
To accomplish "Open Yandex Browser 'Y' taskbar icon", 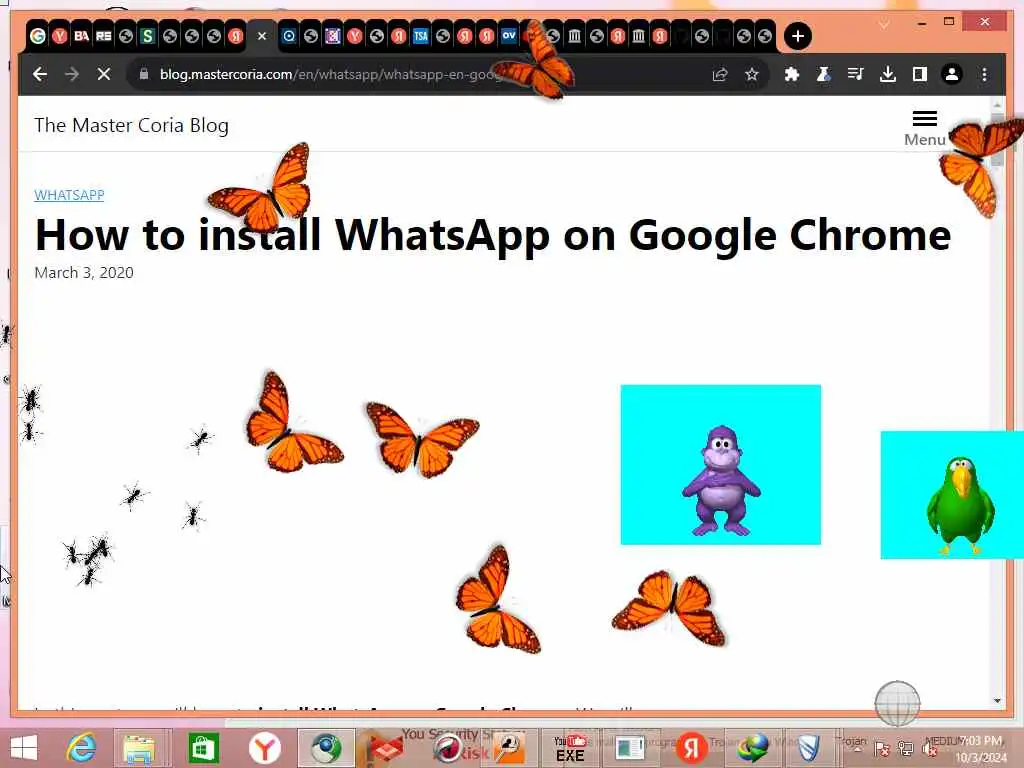I will click(264, 748).
